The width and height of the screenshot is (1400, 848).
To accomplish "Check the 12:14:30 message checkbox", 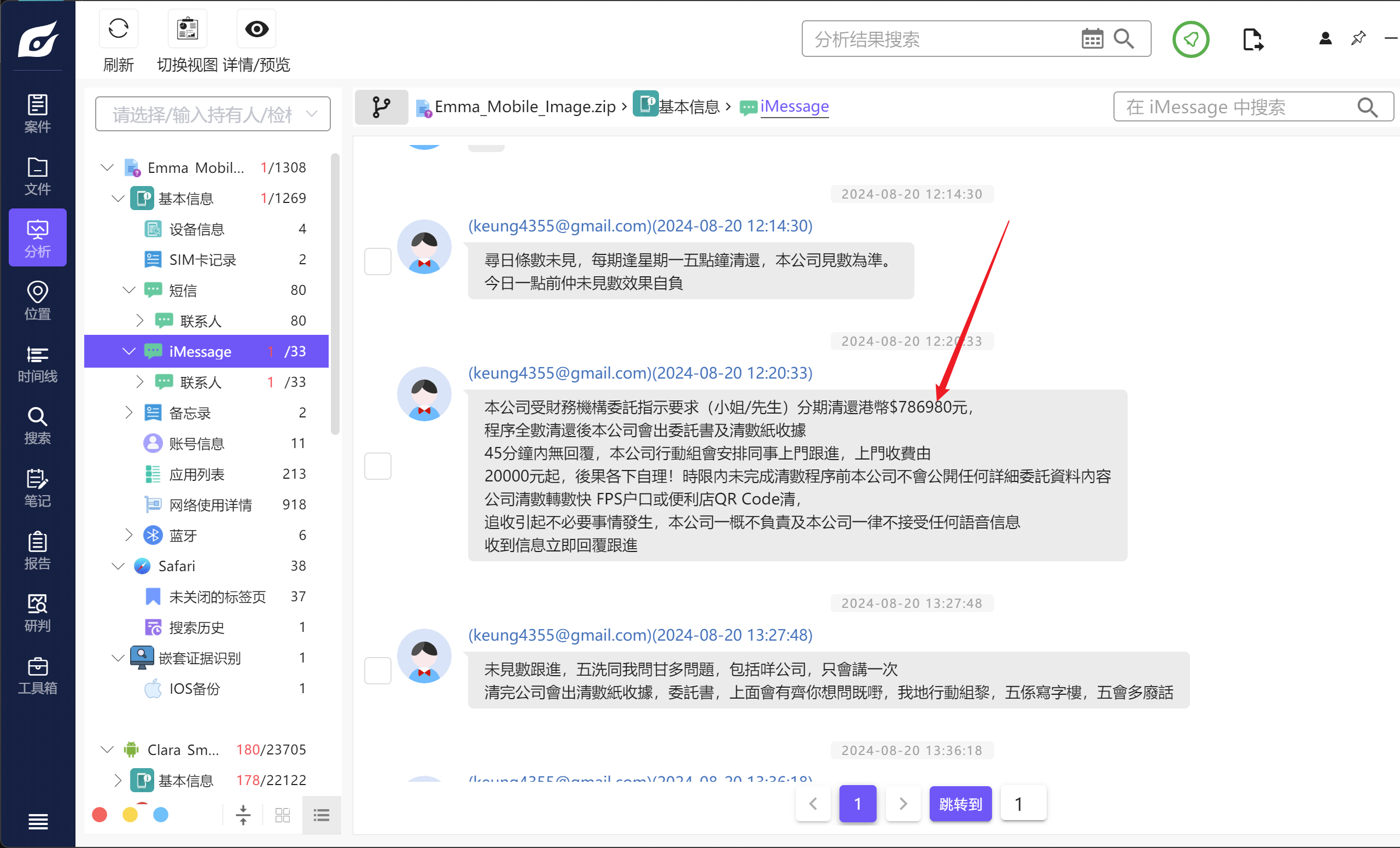I will pos(377,262).
